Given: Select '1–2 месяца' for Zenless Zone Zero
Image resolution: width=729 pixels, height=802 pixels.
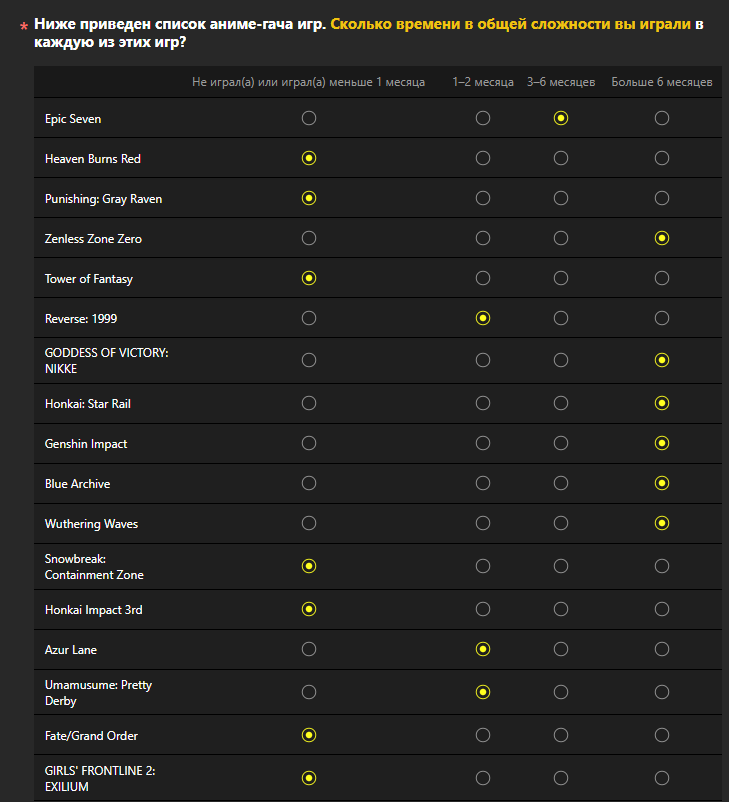Looking at the screenshot, I should click(x=482, y=238).
